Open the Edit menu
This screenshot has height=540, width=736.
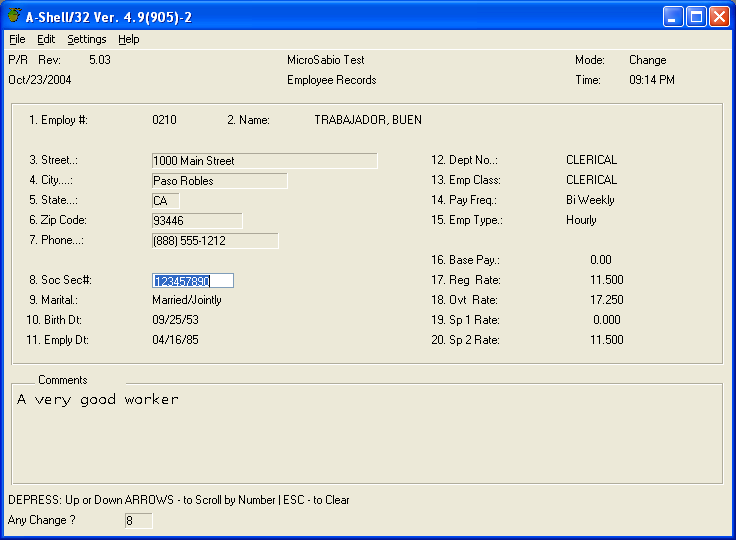pos(46,39)
